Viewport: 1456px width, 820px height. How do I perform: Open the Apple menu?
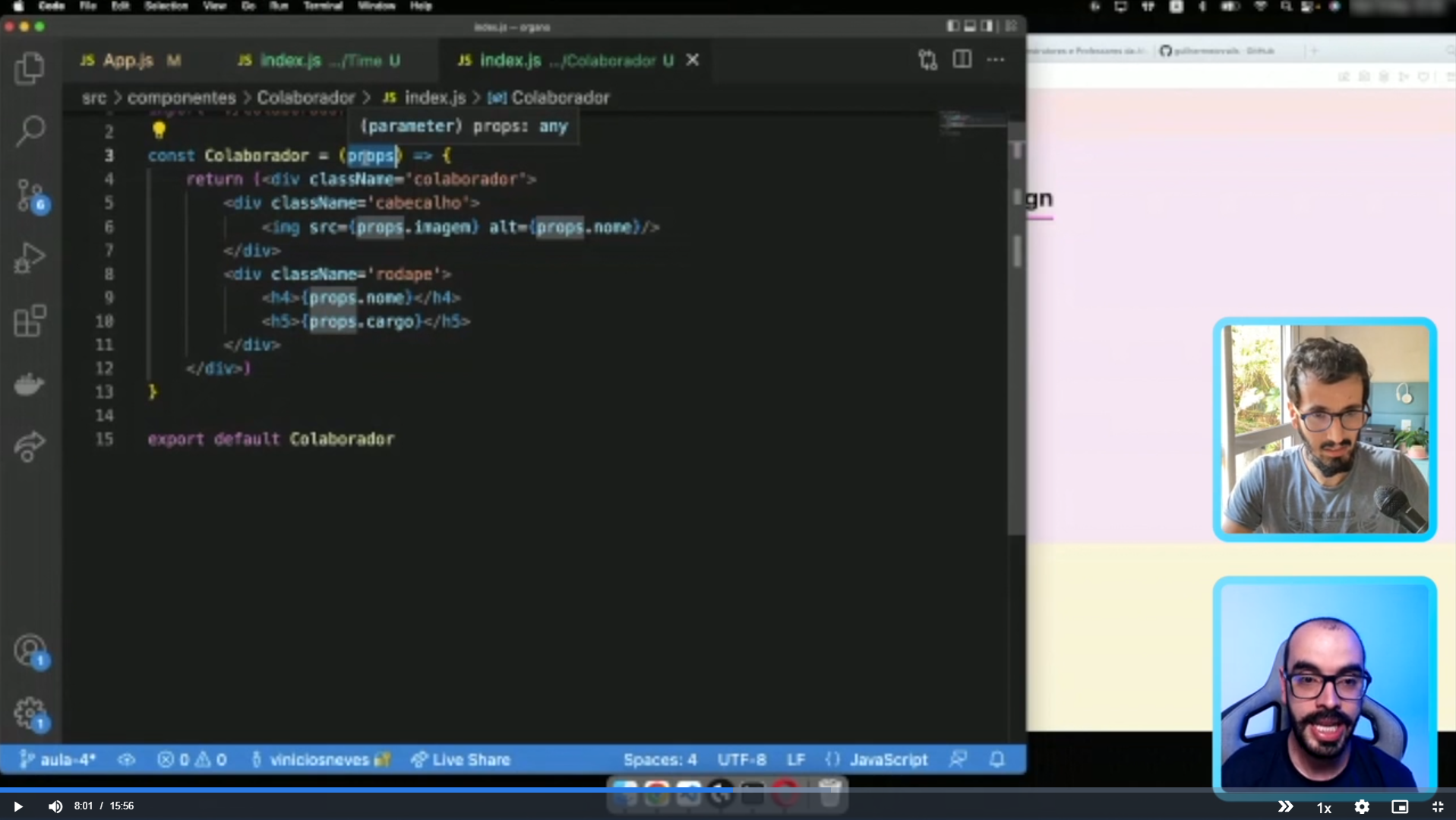coord(17,6)
